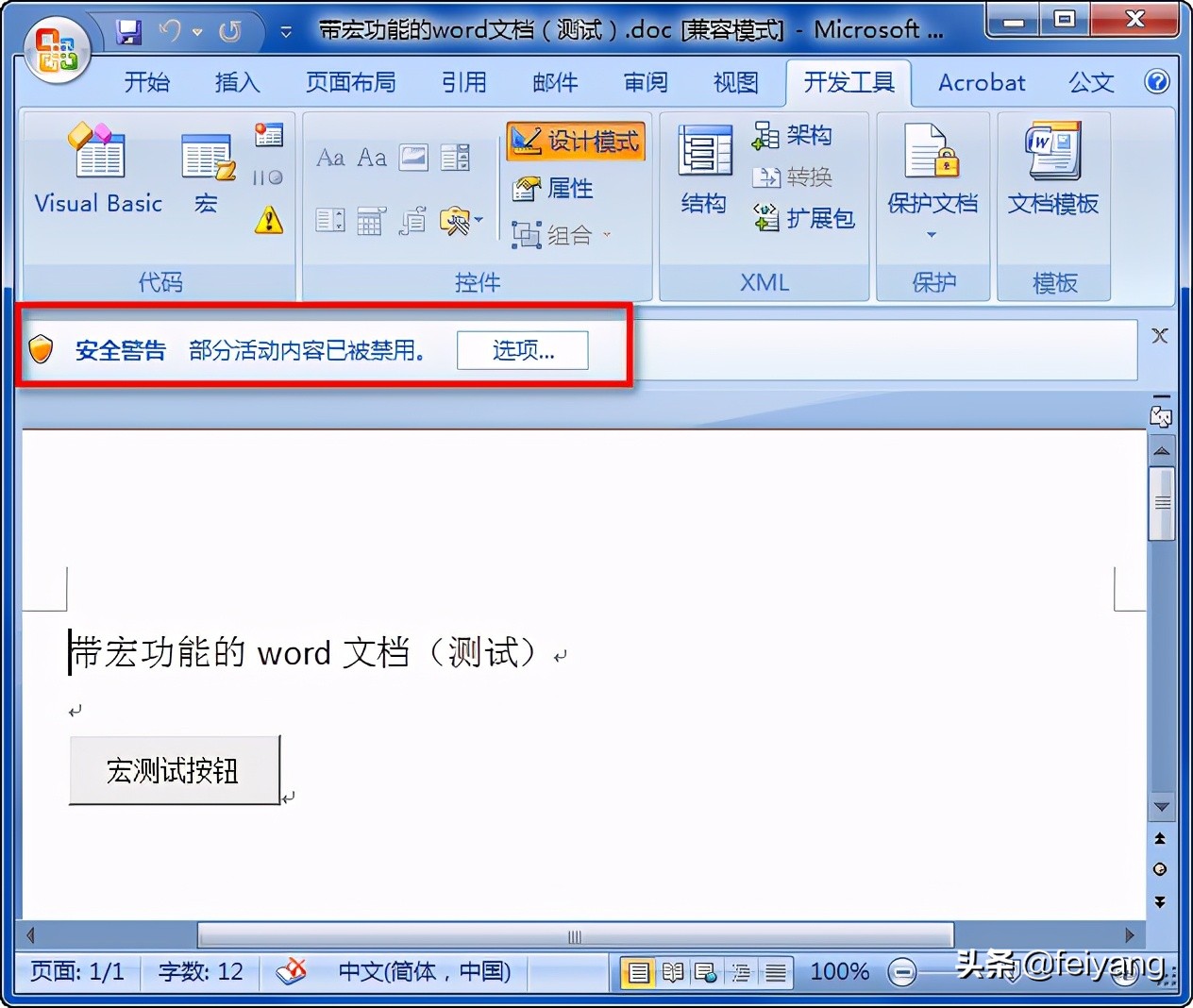Redo the last action
This screenshot has height=1008, width=1193.
point(229,32)
